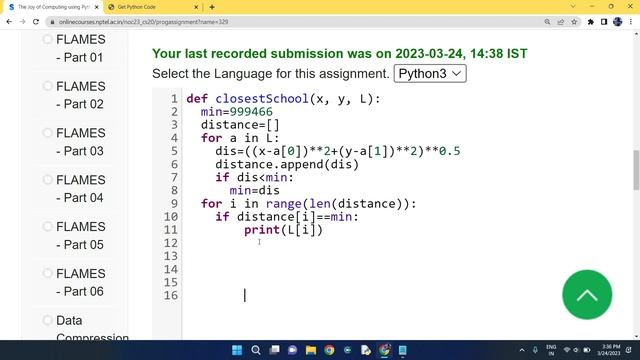Go back to the previous browser page
640x360 pixels.
(9, 22)
